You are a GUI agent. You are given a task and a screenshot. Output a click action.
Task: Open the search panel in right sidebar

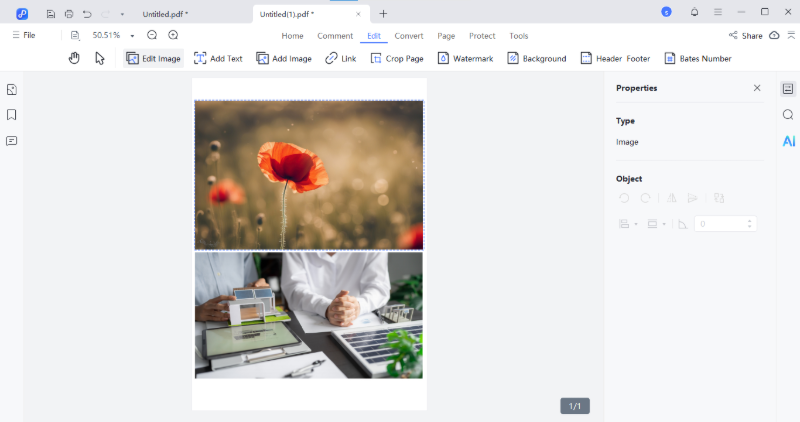(x=788, y=115)
